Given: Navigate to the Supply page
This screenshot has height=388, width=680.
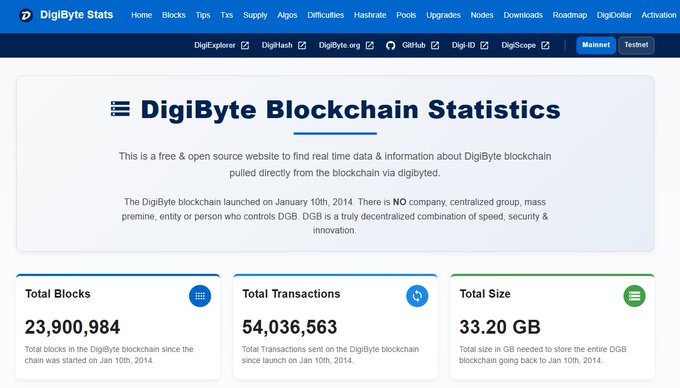Looking at the screenshot, I should pyautogui.click(x=255, y=15).
